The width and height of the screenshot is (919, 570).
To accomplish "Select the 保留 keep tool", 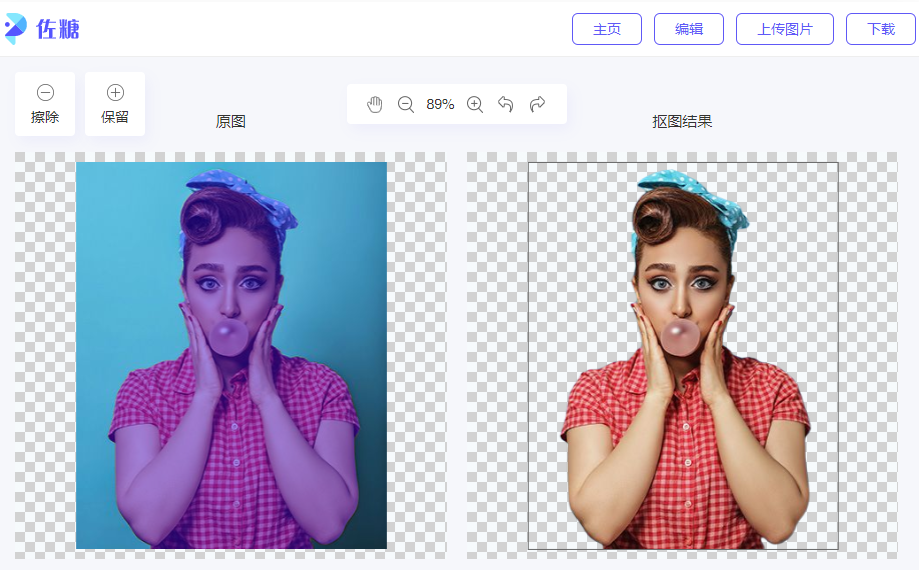I will tap(115, 104).
